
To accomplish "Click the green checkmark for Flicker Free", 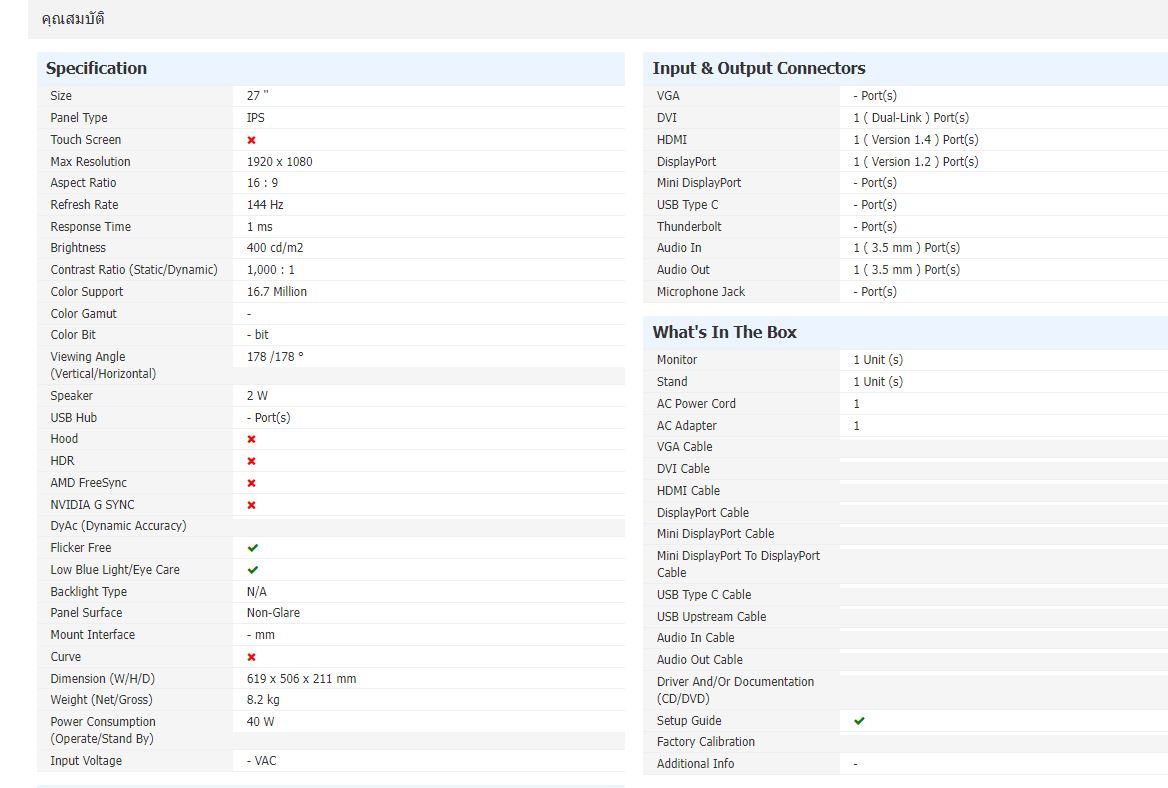I will pyautogui.click(x=253, y=548).
